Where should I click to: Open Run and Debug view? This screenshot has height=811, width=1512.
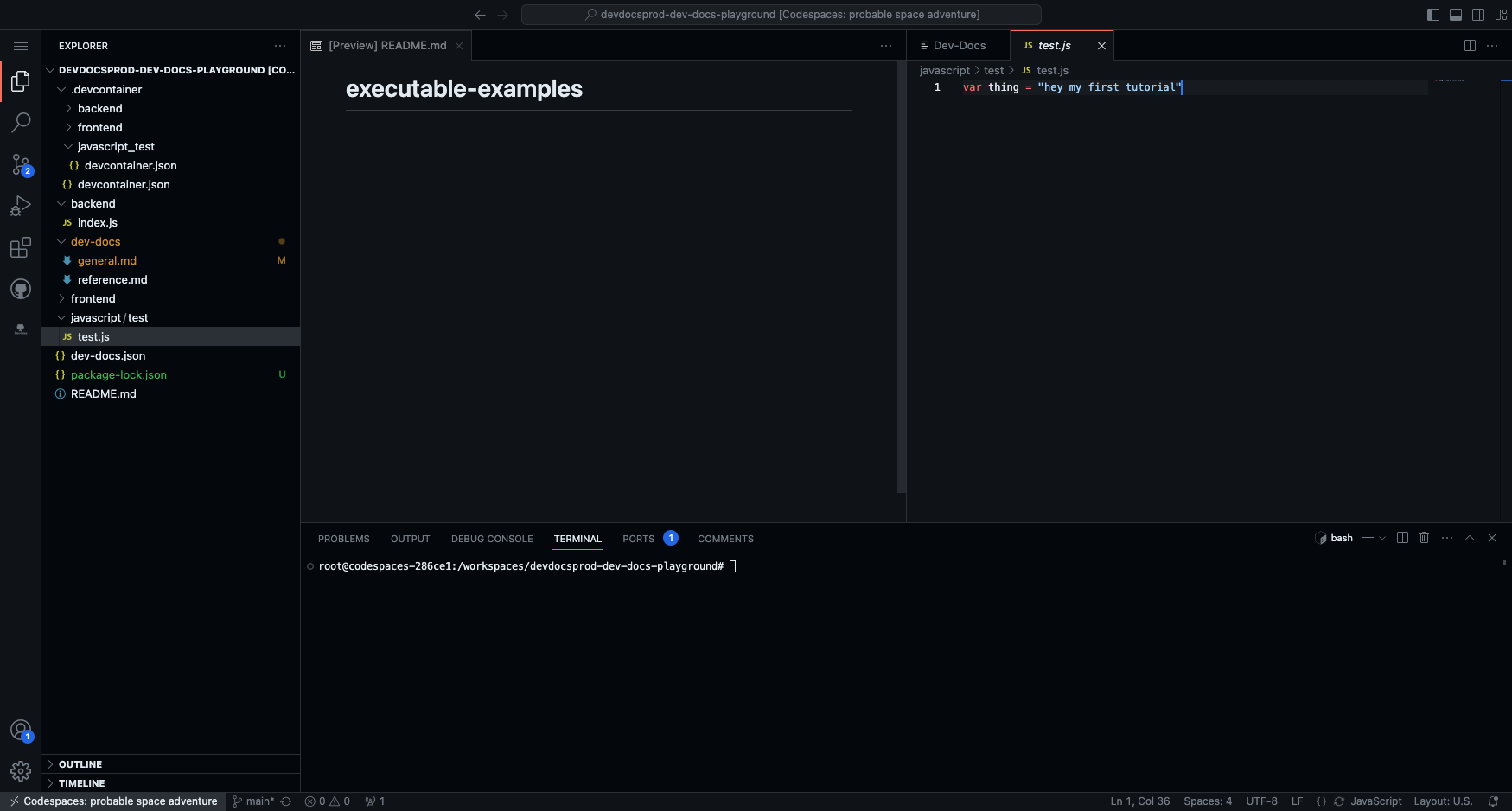click(21, 206)
